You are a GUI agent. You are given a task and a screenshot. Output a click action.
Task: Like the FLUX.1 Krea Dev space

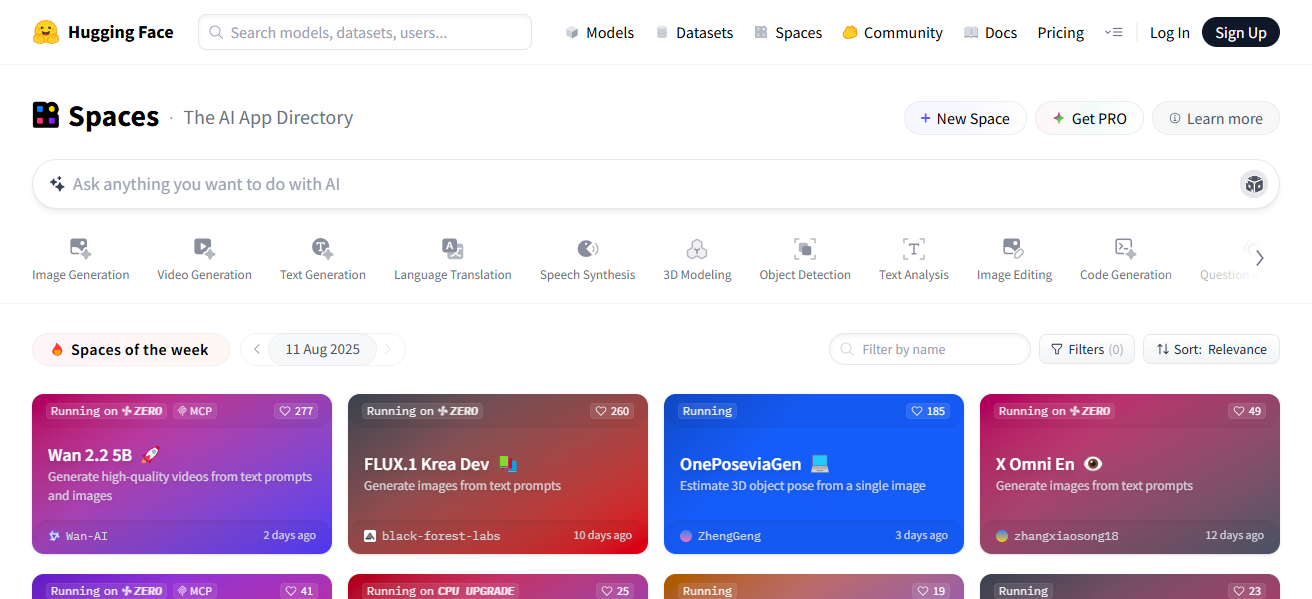(613, 411)
